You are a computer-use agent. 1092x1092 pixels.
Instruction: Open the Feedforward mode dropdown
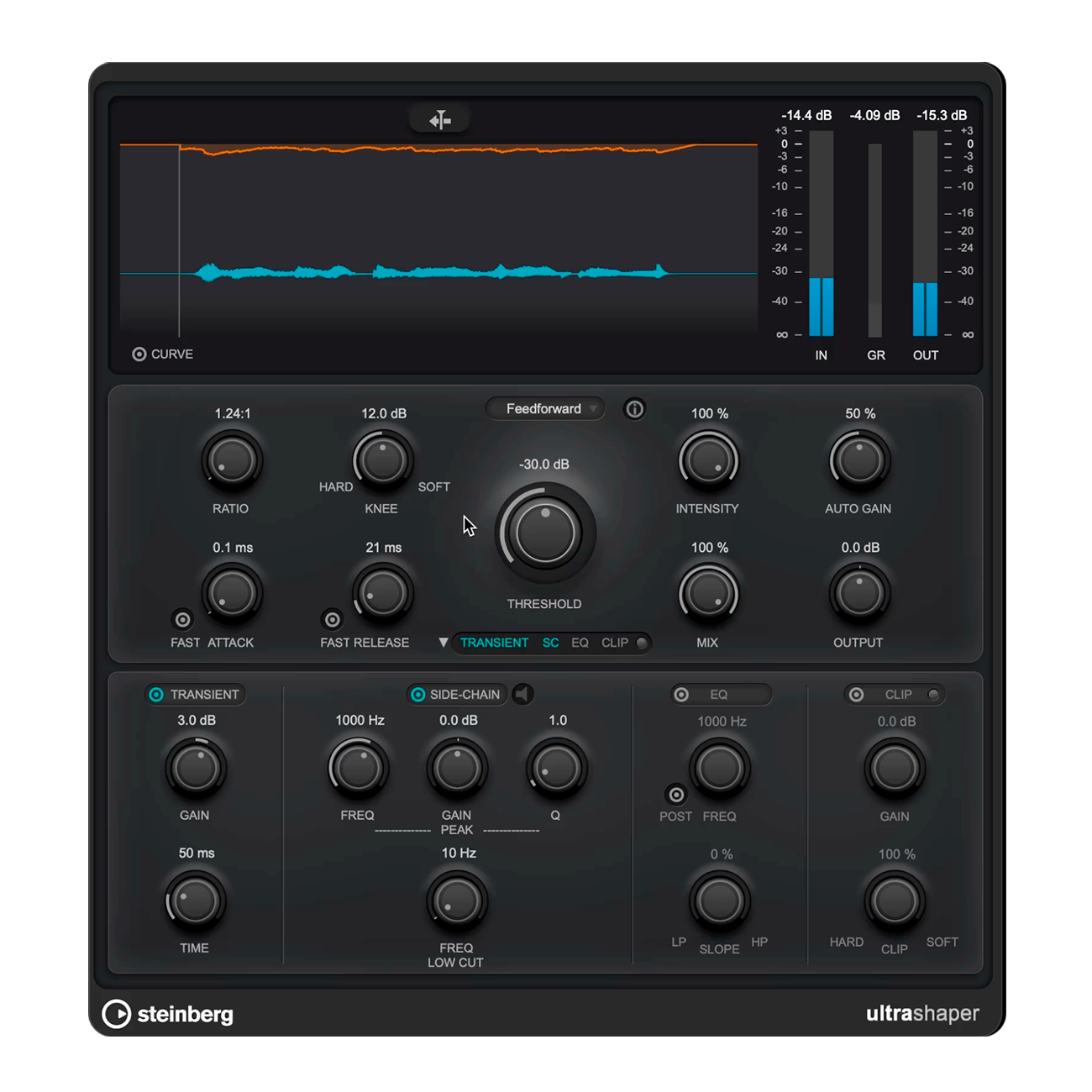pyautogui.click(x=544, y=409)
